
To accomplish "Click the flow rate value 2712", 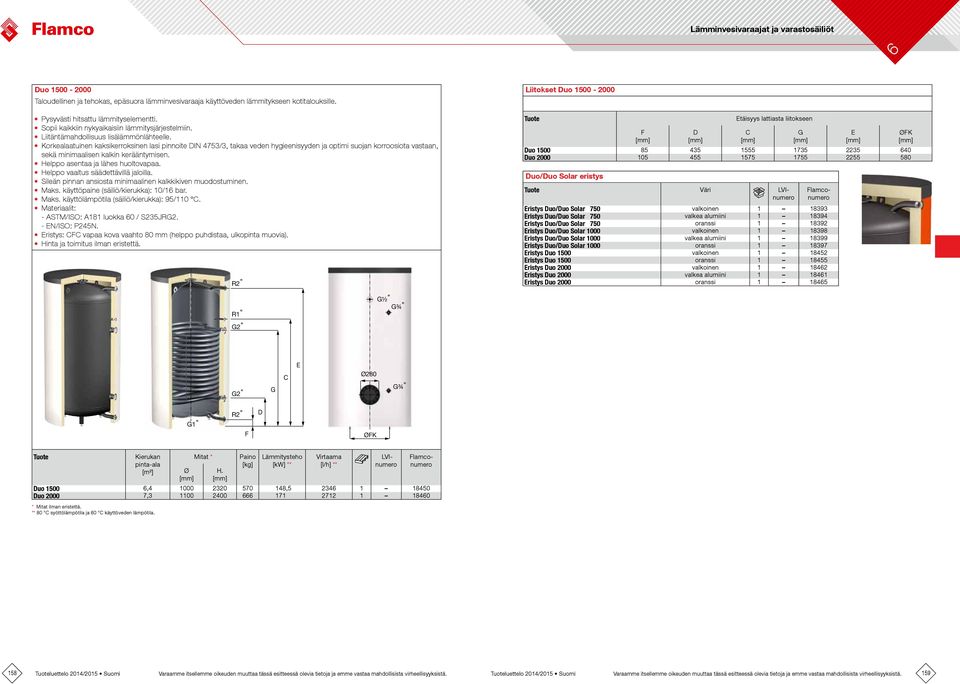I will pyautogui.click(x=329, y=496).
